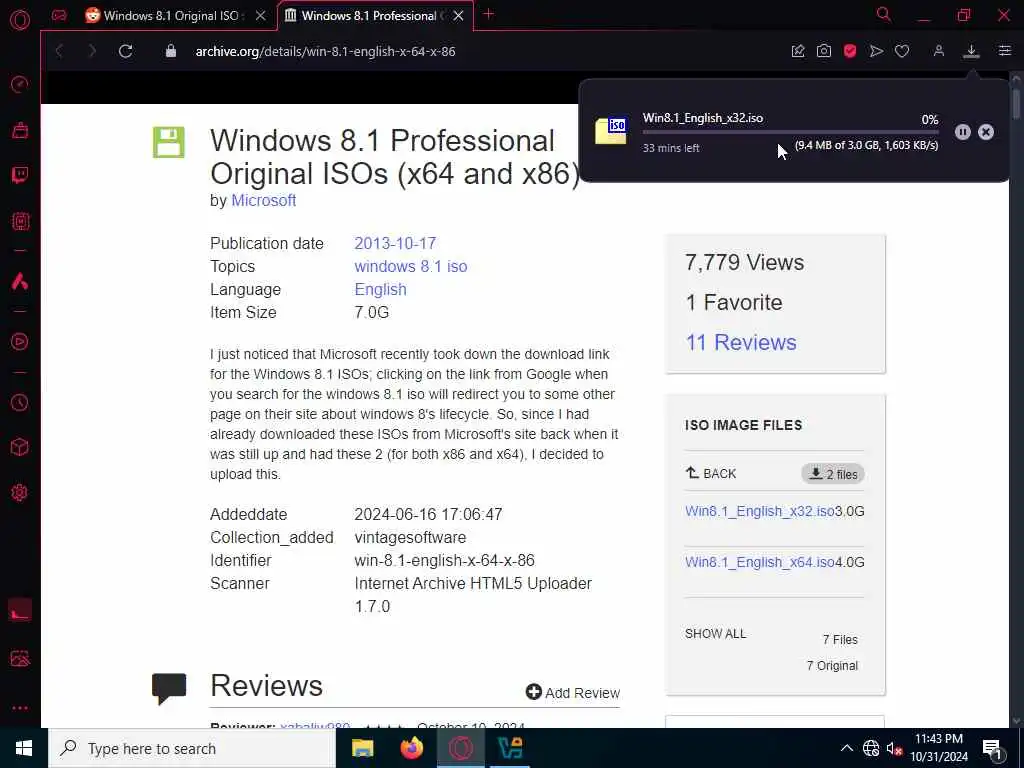Screen dimensions: 1024x768
Task: Click Add Review button
Action: pos(573,693)
